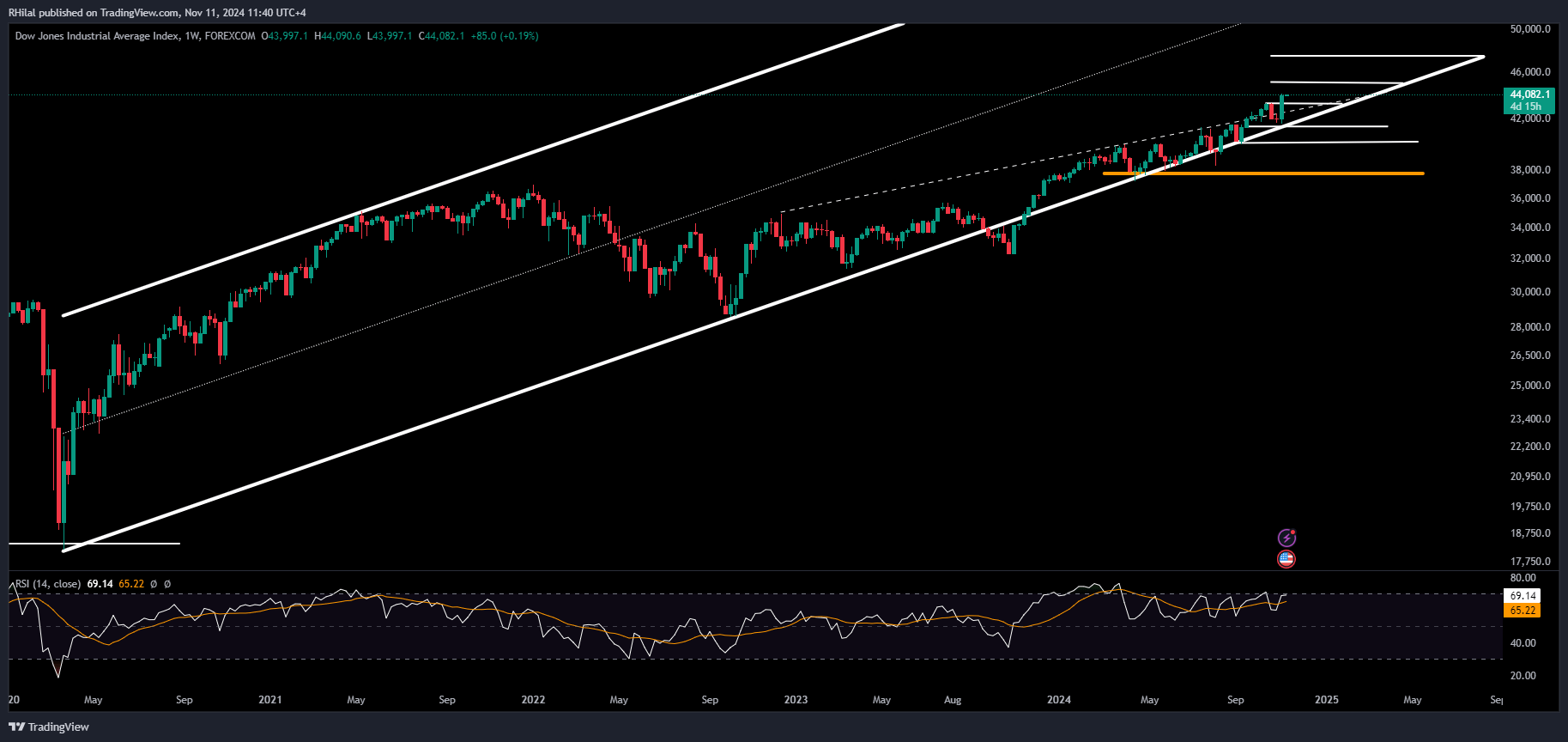Click the 23,400.0 price axis label
The image size is (1568, 742).
[1529, 419]
